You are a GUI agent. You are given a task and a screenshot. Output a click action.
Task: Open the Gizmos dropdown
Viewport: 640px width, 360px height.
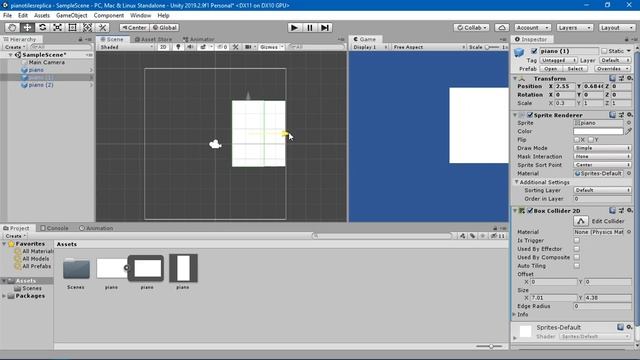[272, 47]
